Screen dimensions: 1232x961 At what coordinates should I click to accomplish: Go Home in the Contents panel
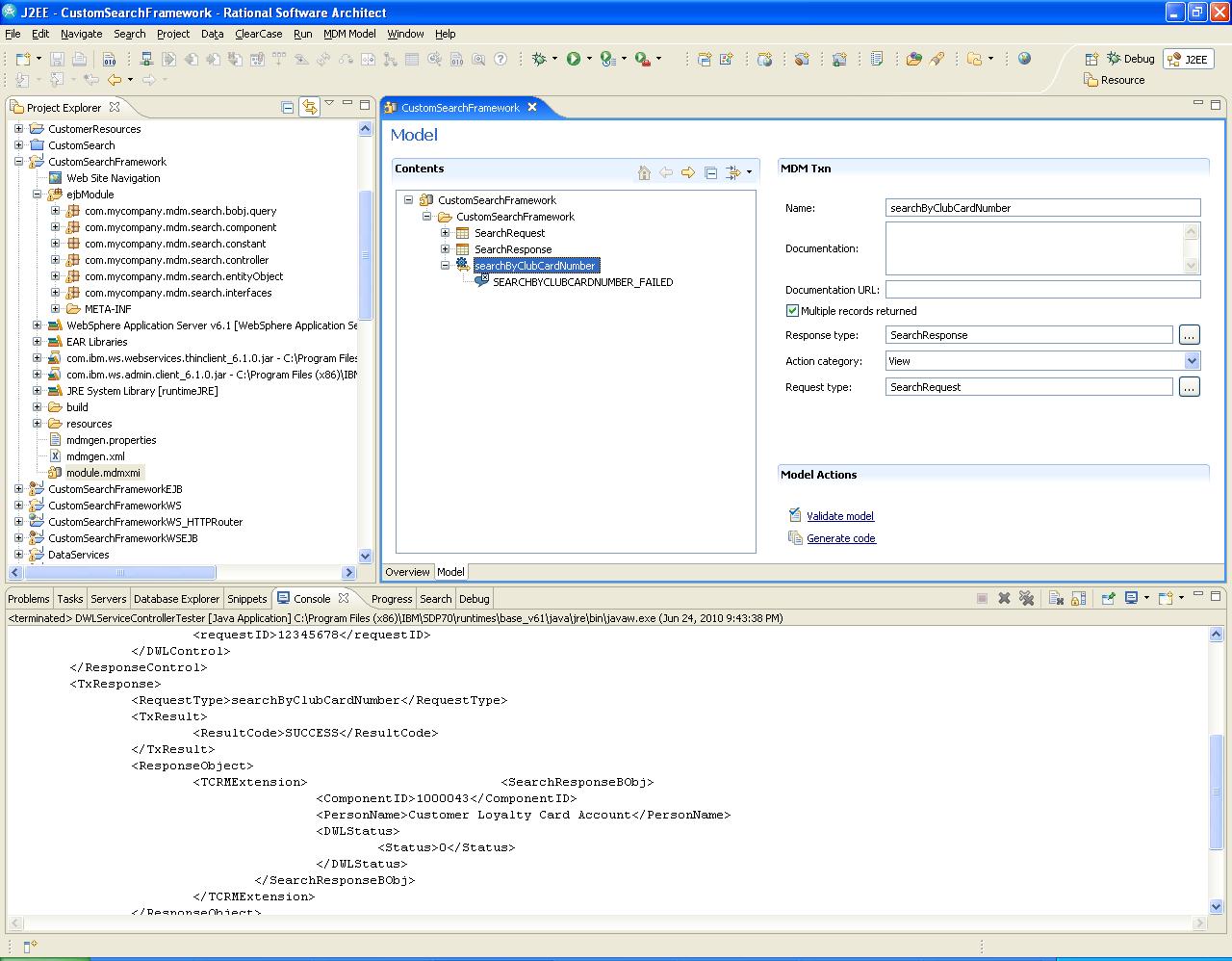coord(643,172)
